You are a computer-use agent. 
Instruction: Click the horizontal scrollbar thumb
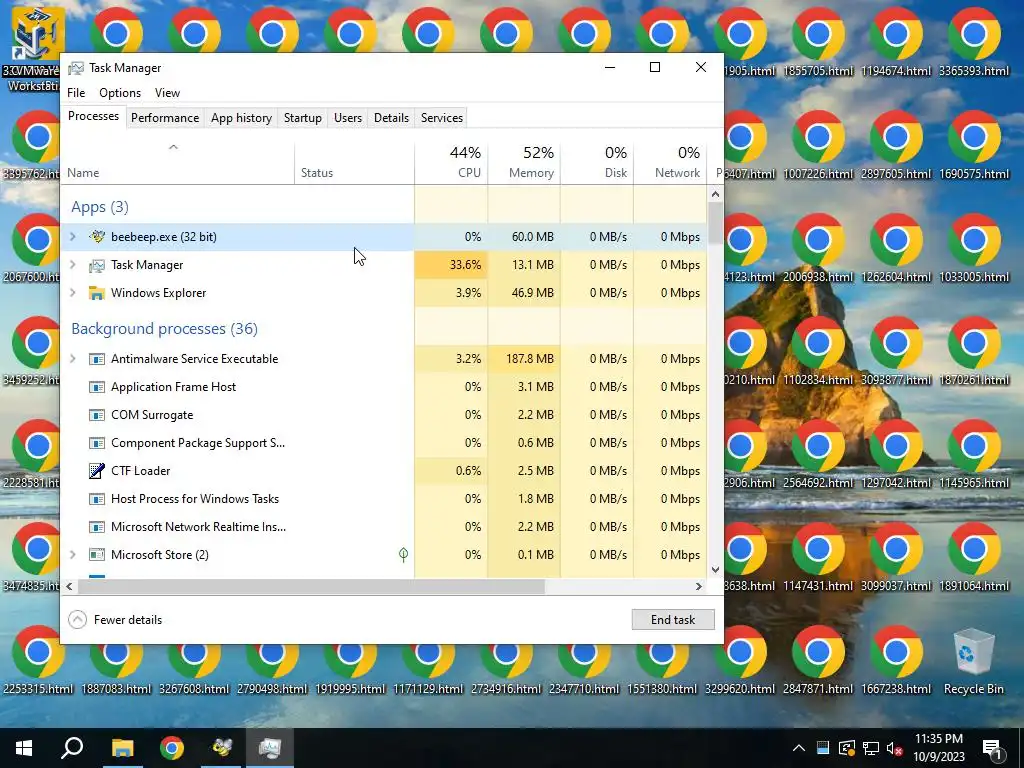coord(311,586)
